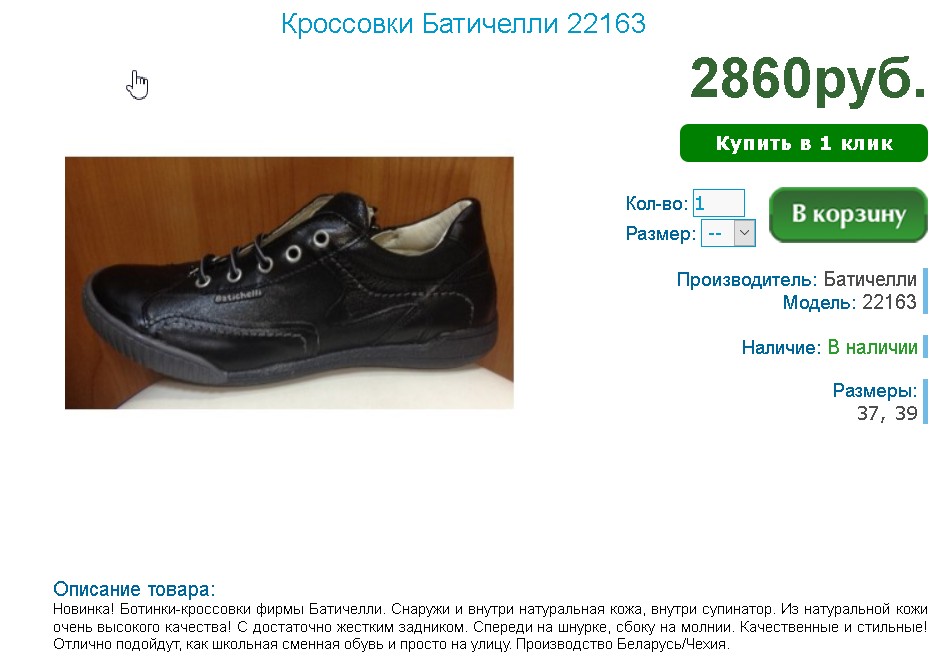Click the 2860руб. price text
Image resolution: width=952 pixels, height=663 pixels.
coord(808,78)
